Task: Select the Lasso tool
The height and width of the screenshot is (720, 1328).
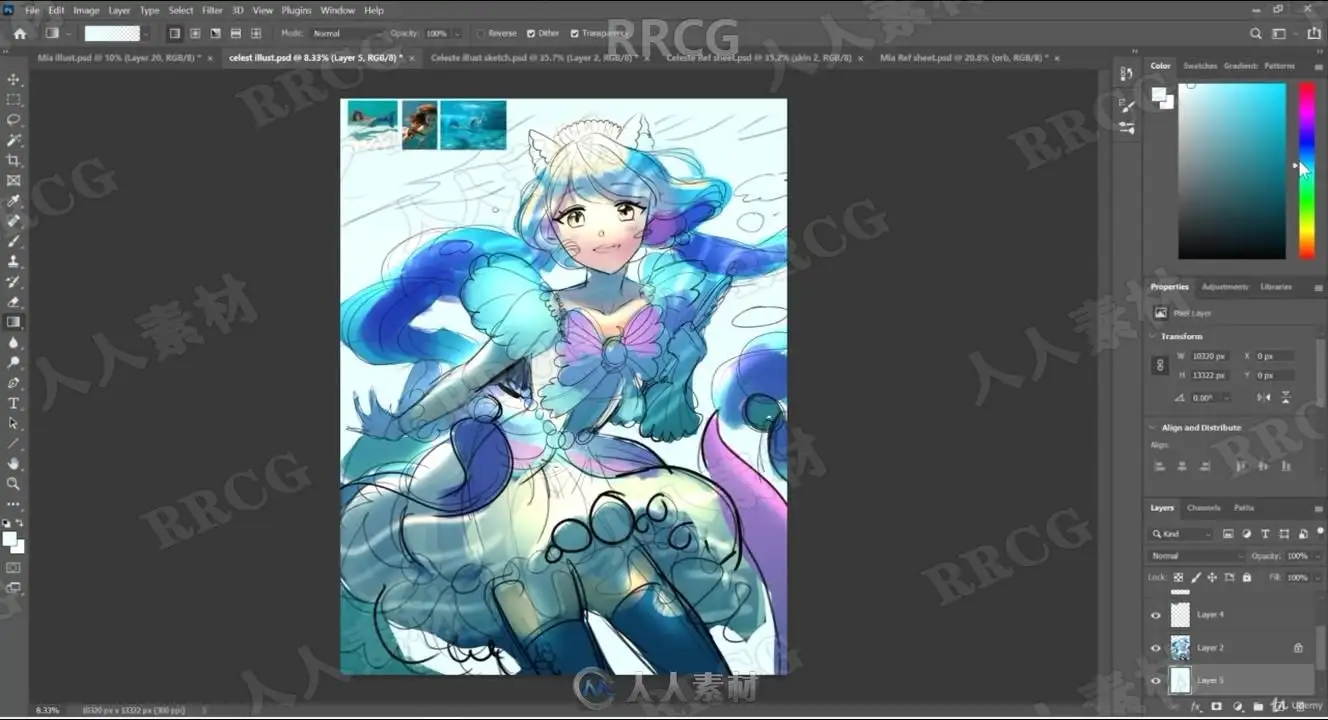Action: 13,119
